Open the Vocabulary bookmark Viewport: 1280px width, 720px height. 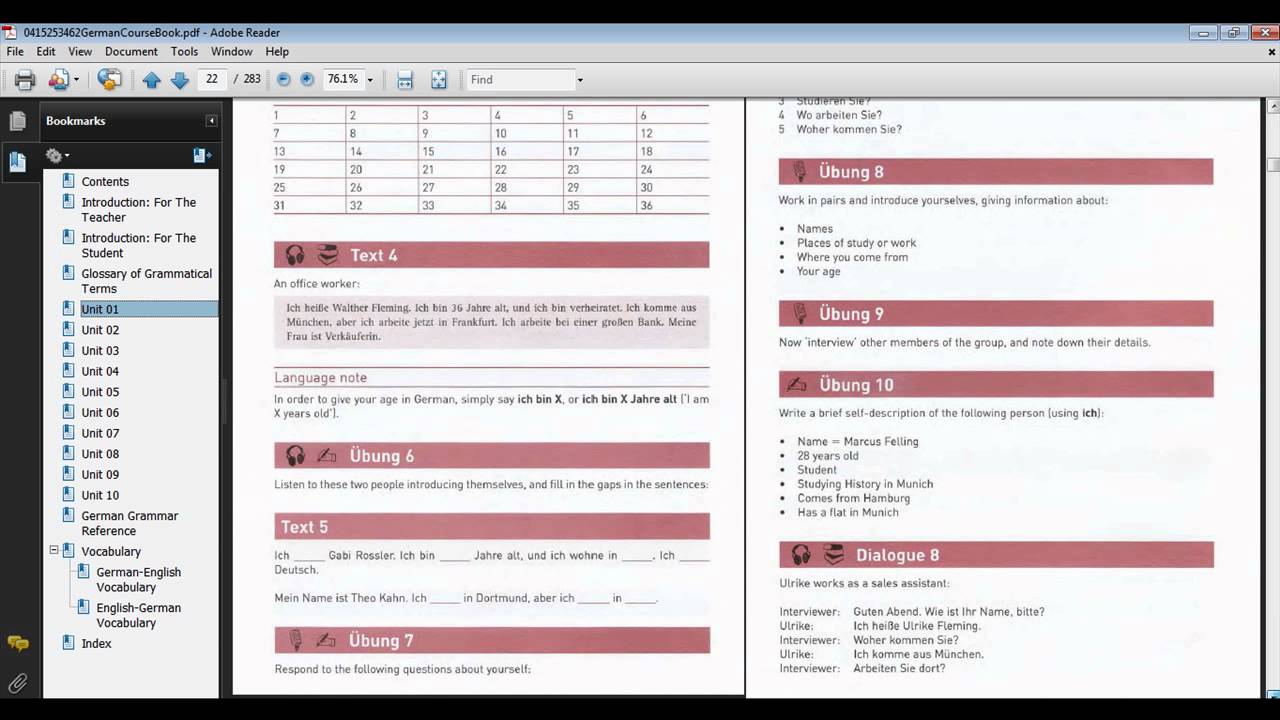coord(111,552)
